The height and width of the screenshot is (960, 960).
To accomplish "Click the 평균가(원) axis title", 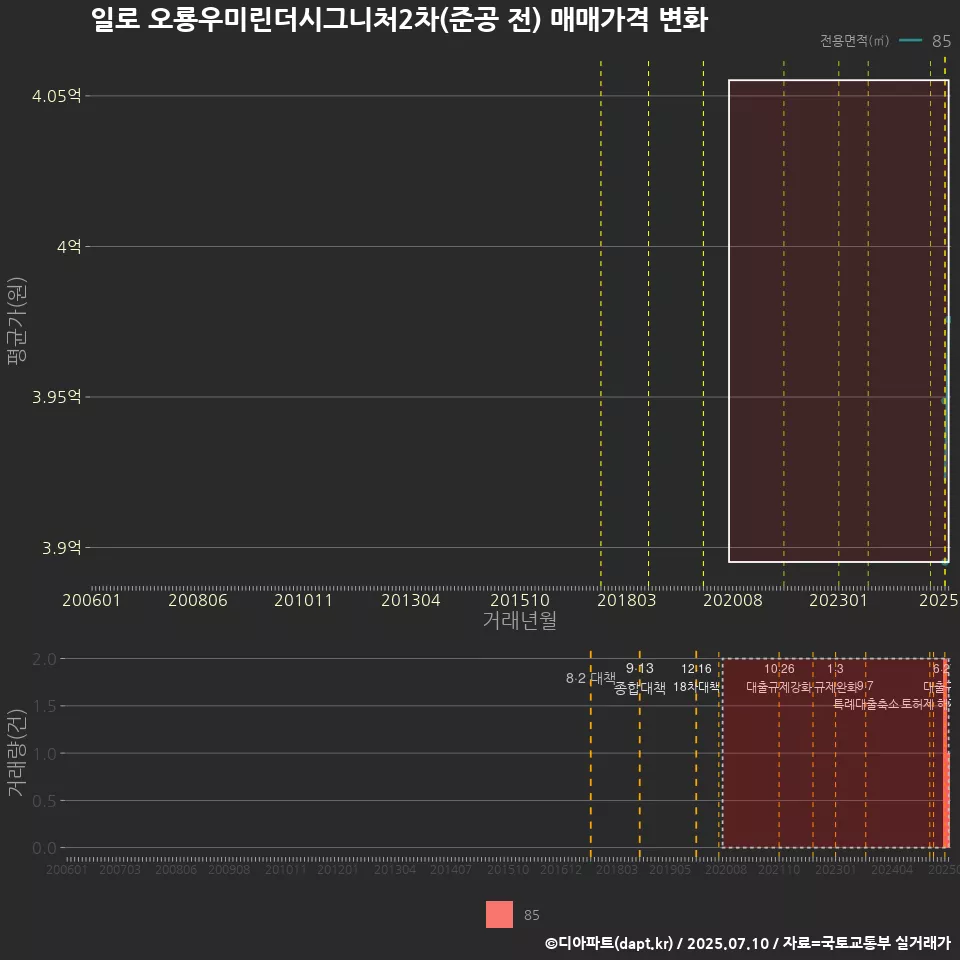I will tap(17, 321).
